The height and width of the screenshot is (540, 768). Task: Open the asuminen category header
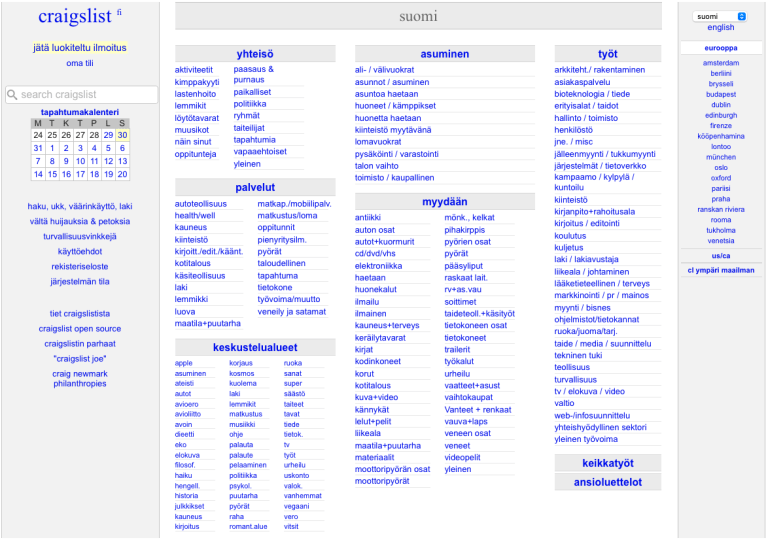point(445,54)
